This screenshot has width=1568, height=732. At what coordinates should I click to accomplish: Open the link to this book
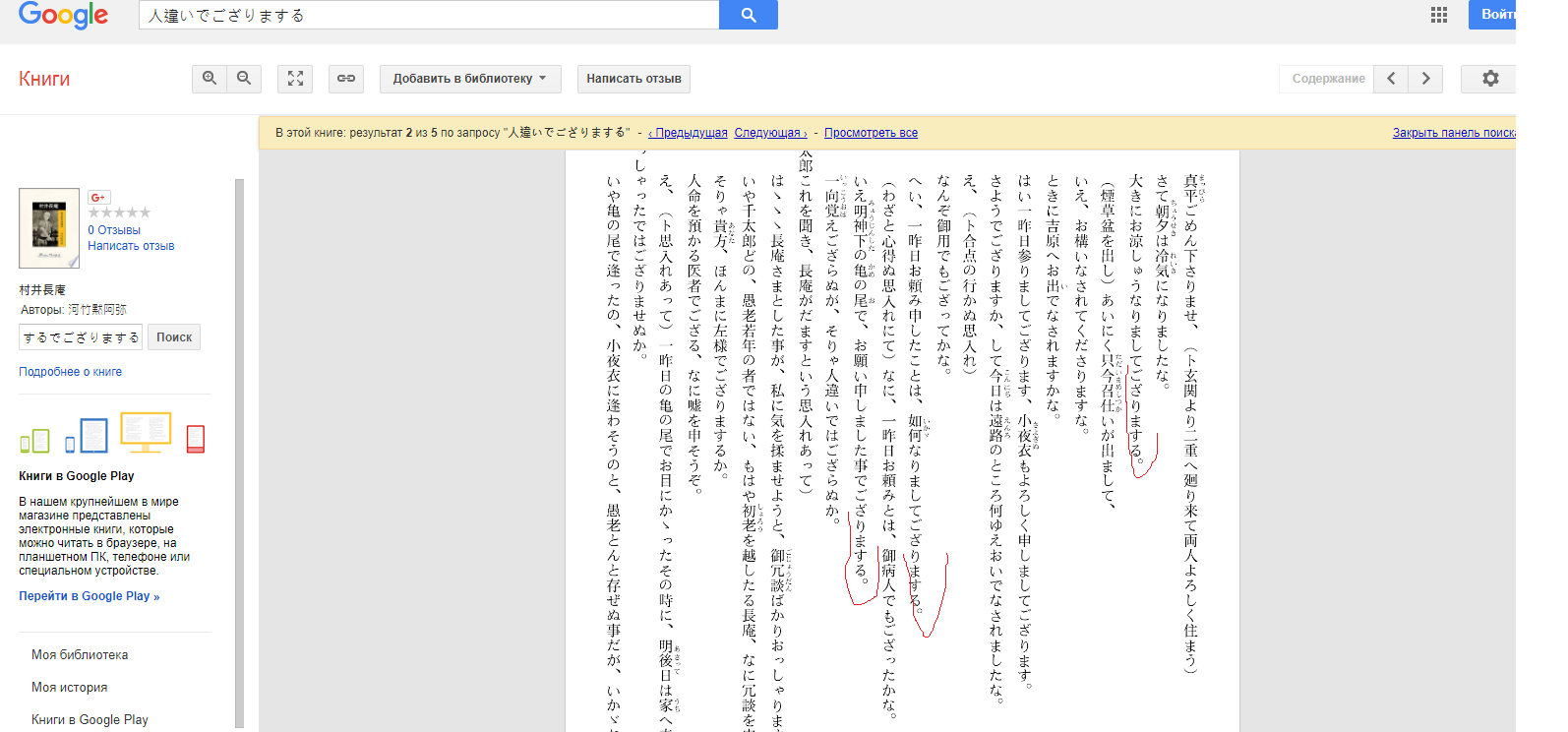point(346,79)
